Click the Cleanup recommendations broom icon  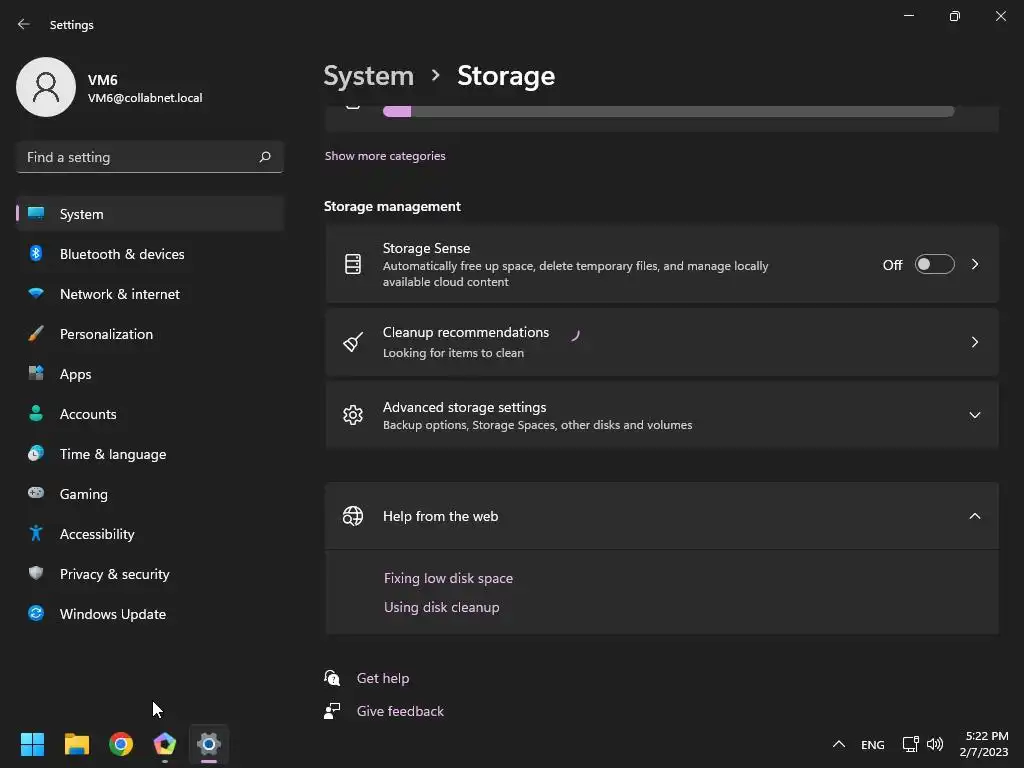(x=352, y=342)
